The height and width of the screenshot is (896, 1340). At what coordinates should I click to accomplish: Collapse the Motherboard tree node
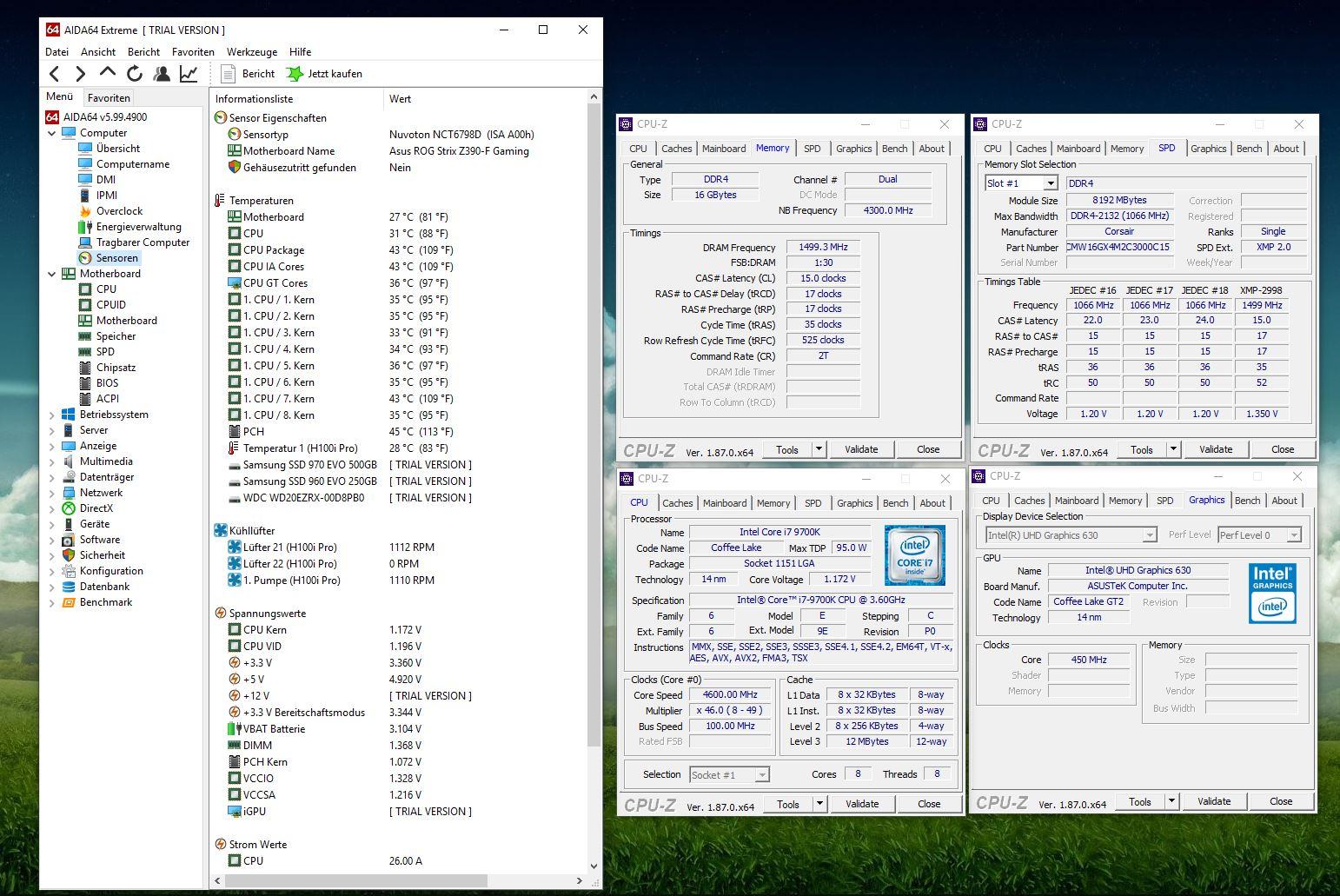coord(52,274)
